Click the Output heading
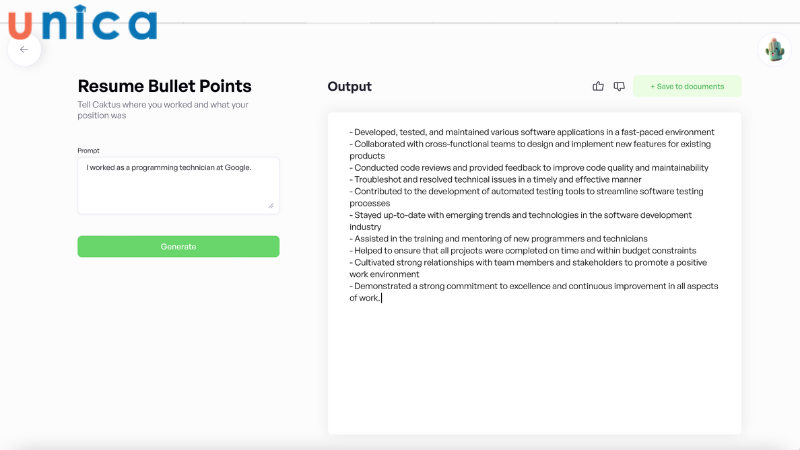The image size is (800, 450). [x=349, y=86]
